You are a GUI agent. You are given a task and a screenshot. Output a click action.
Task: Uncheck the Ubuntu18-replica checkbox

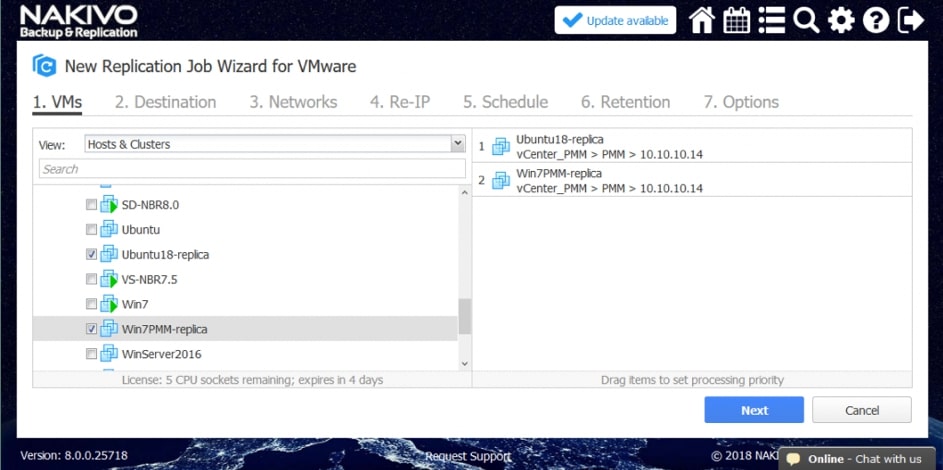pyautogui.click(x=92, y=254)
